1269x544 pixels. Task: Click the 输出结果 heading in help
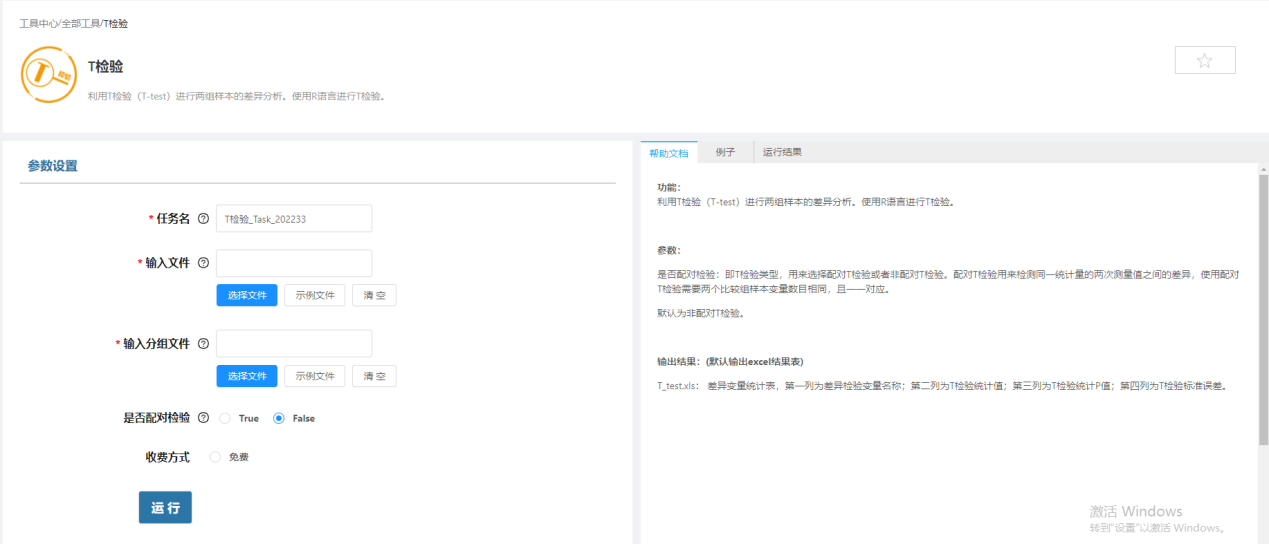tap(730, 362)
